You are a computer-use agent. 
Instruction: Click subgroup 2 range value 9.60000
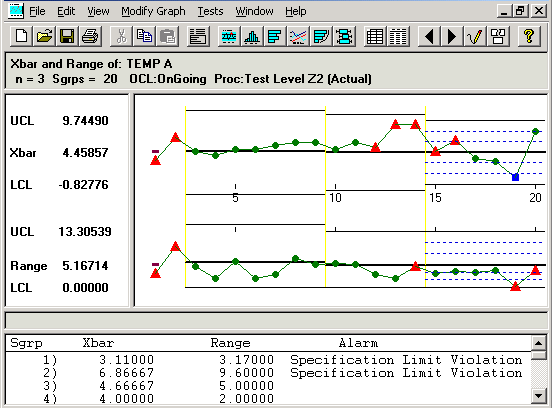(x=246, y=373)
